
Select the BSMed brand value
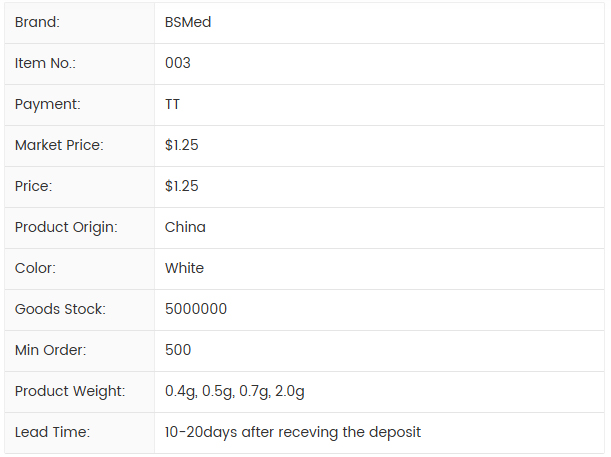[188, 22]
